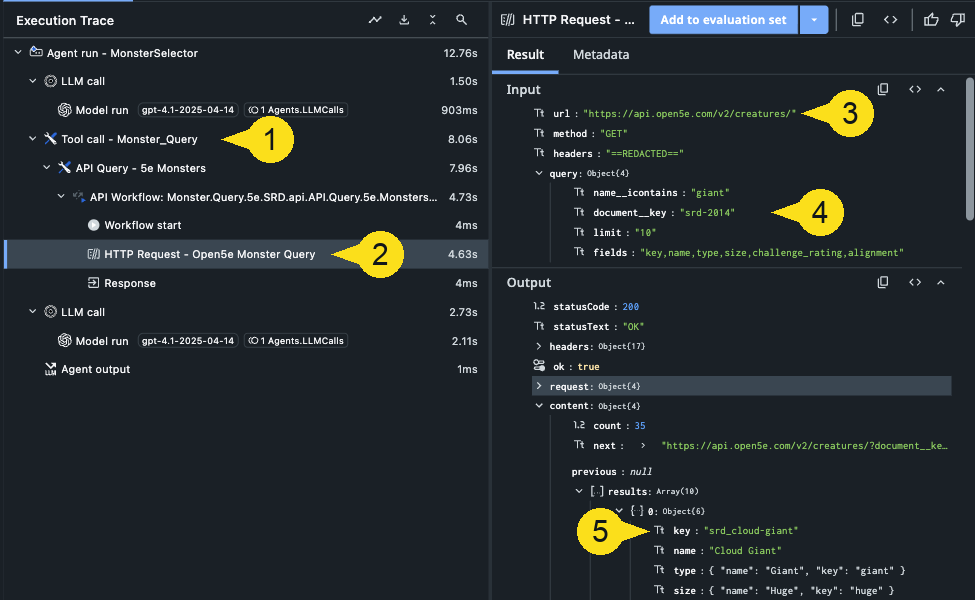Collapse the Output section

click(x=941, y=282)
